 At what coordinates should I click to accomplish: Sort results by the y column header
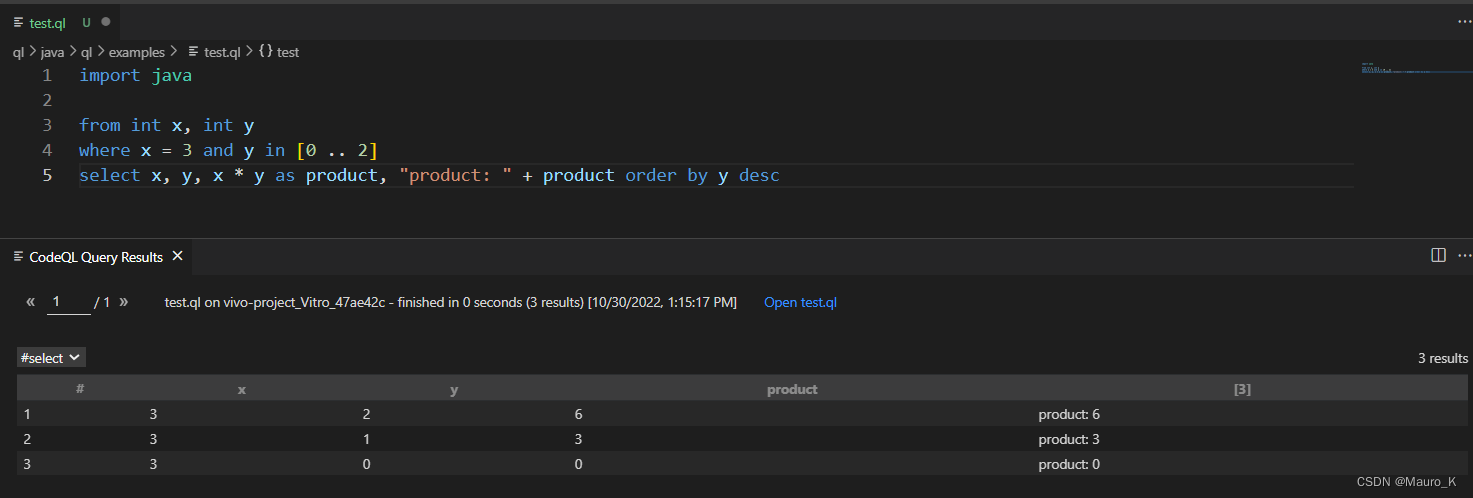454,389
